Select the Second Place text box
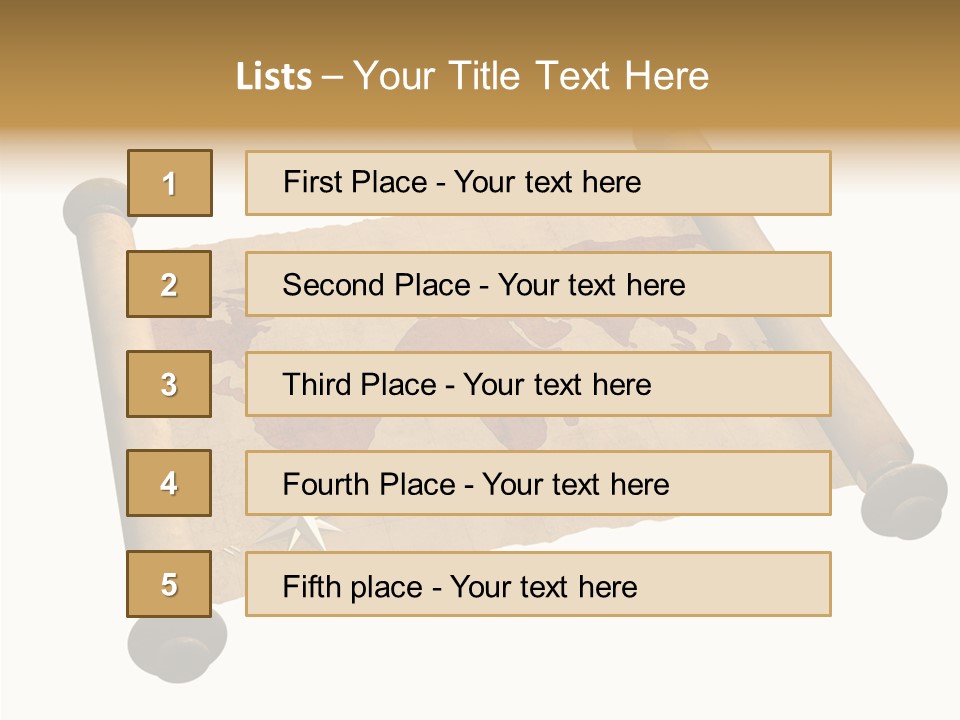Image resolution: width=960 pixels, height=720 pixels. 538,284
